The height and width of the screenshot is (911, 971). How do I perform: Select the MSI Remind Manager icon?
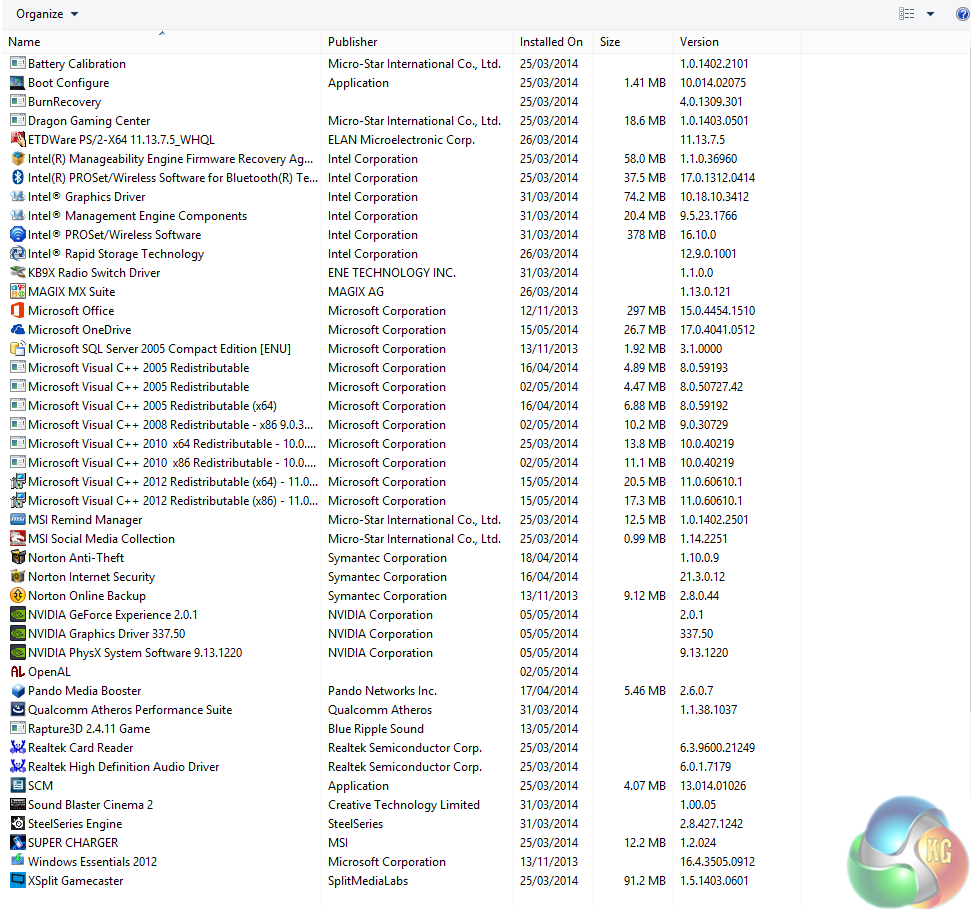pyautogui.click(x=18, y=519)
